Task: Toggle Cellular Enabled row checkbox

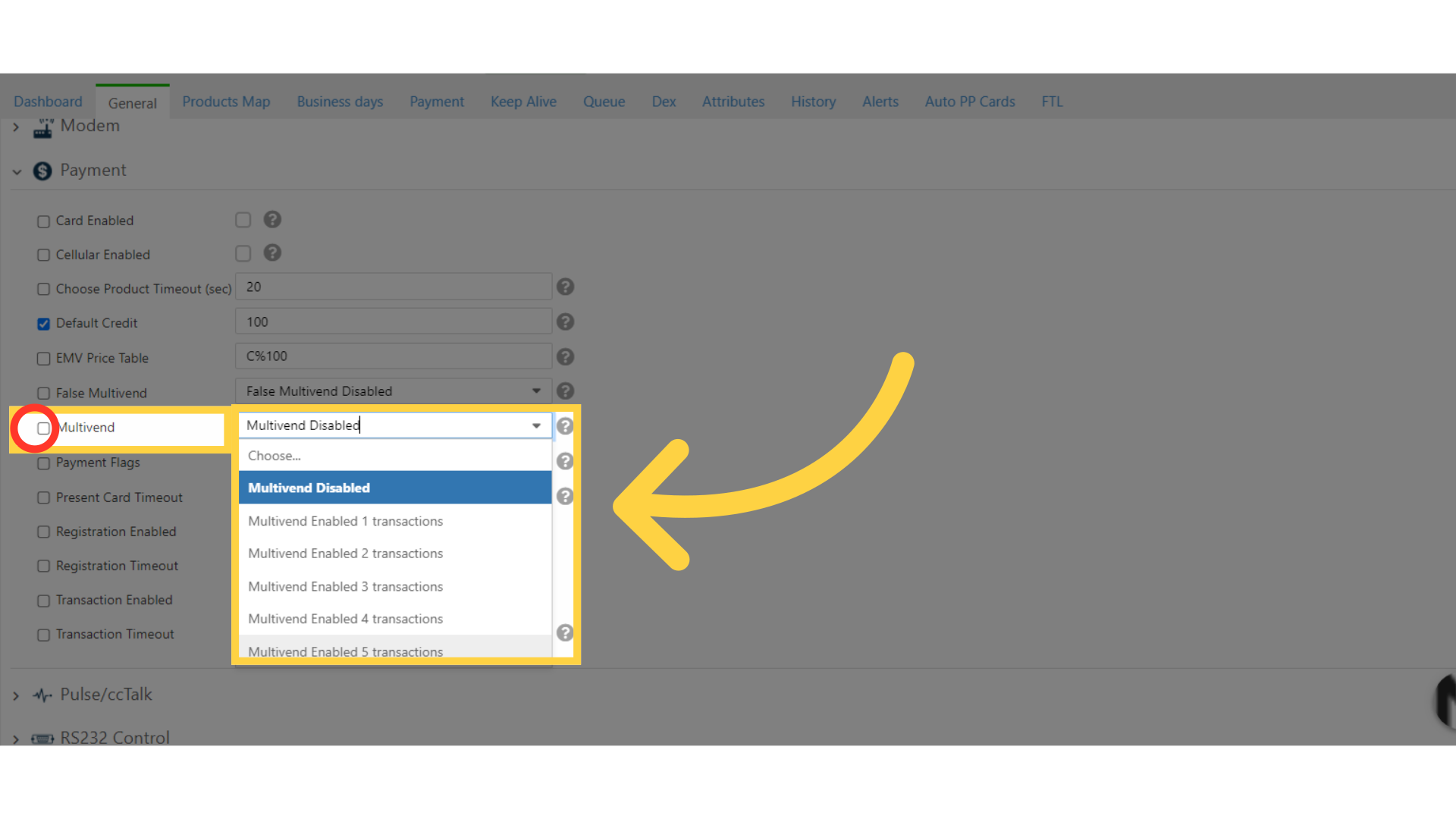Action: tap(43, 255)
